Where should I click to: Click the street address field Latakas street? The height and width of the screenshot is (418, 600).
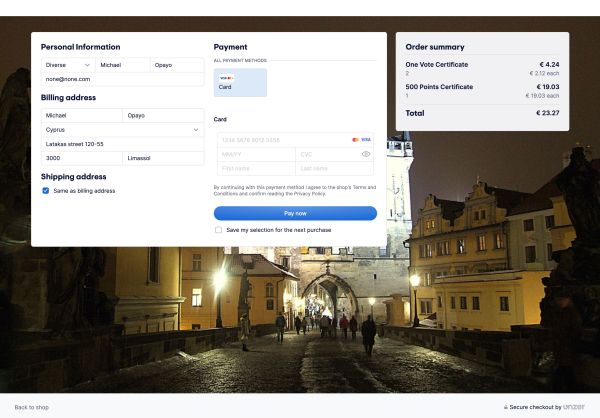pyautogui.click(x=122, y=144)
